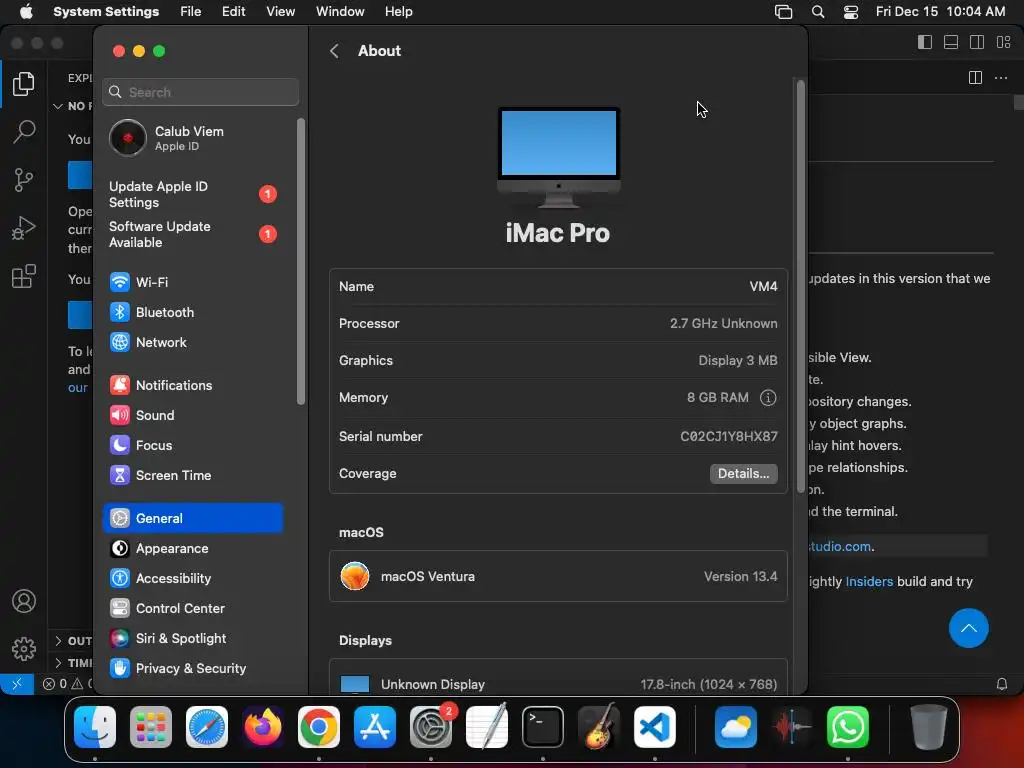Click the macOS Ventura row
Viewport: 1024px width, 768px height.
click(x=558, y=577)
